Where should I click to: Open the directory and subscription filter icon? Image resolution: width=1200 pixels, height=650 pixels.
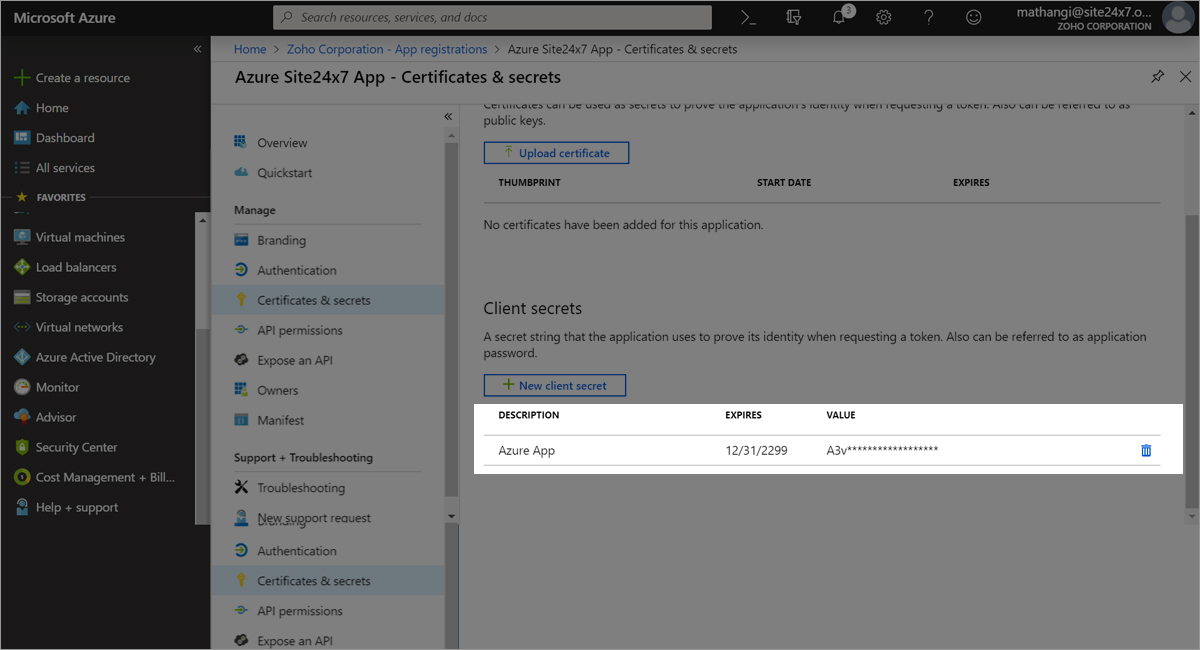(x=794, y=17)
